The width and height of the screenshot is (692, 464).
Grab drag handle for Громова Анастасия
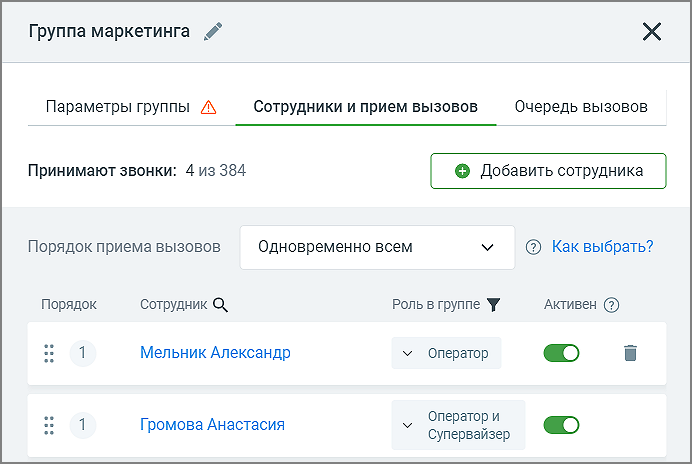pyautogui.click(x=49, y=425)
